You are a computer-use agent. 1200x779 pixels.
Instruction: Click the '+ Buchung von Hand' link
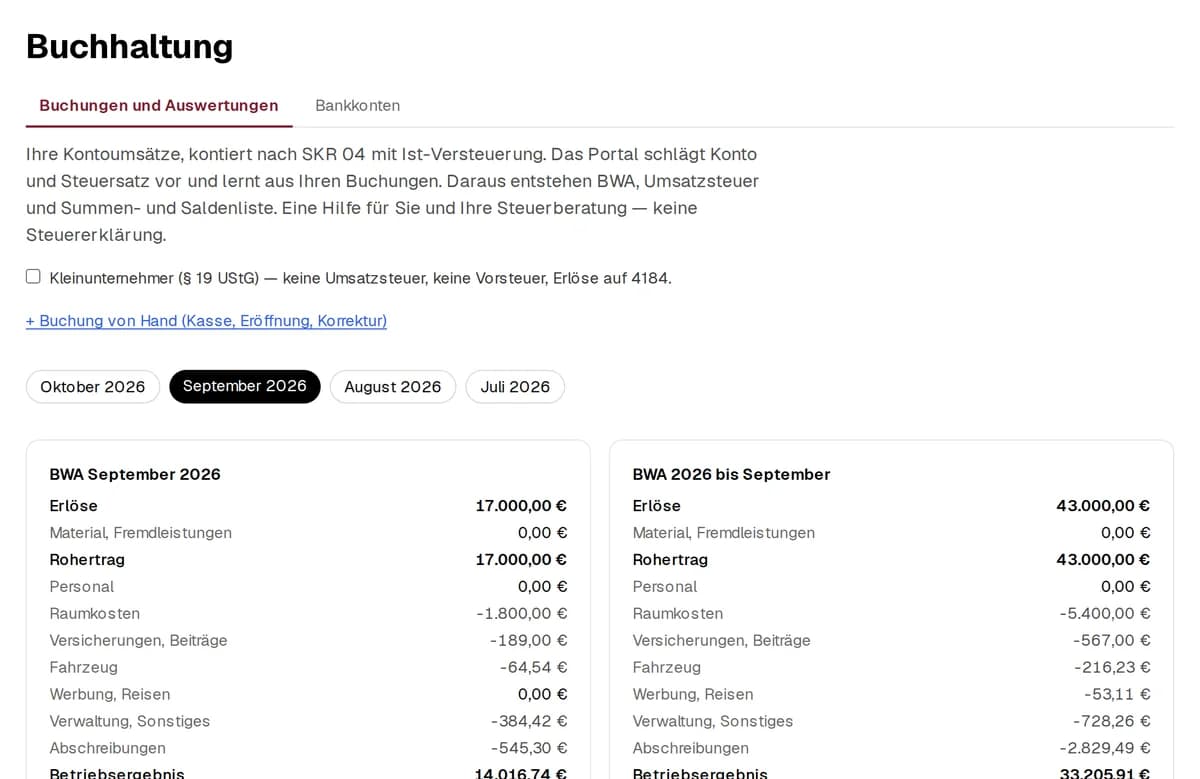click(206, 321)
